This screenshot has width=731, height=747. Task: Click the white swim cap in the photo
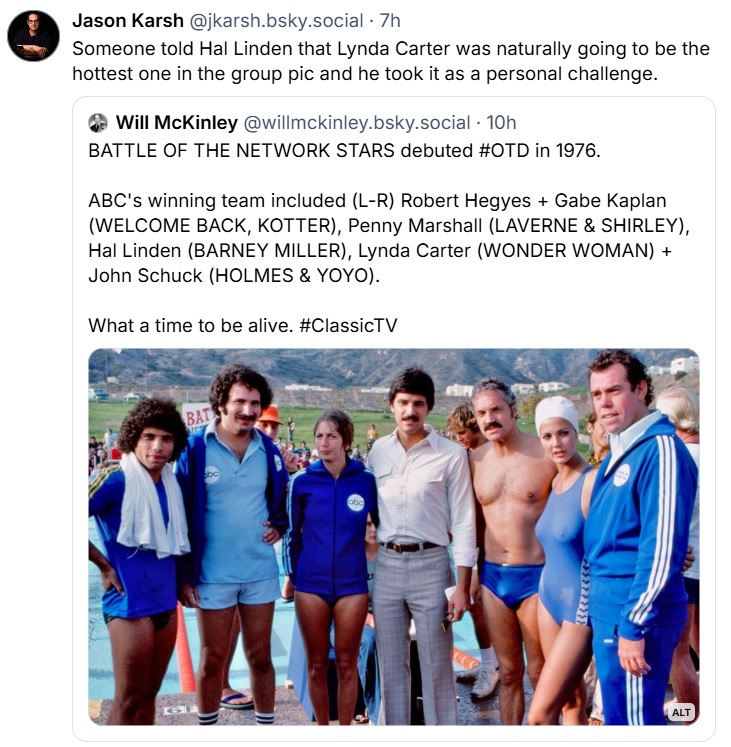click(556, 413)
